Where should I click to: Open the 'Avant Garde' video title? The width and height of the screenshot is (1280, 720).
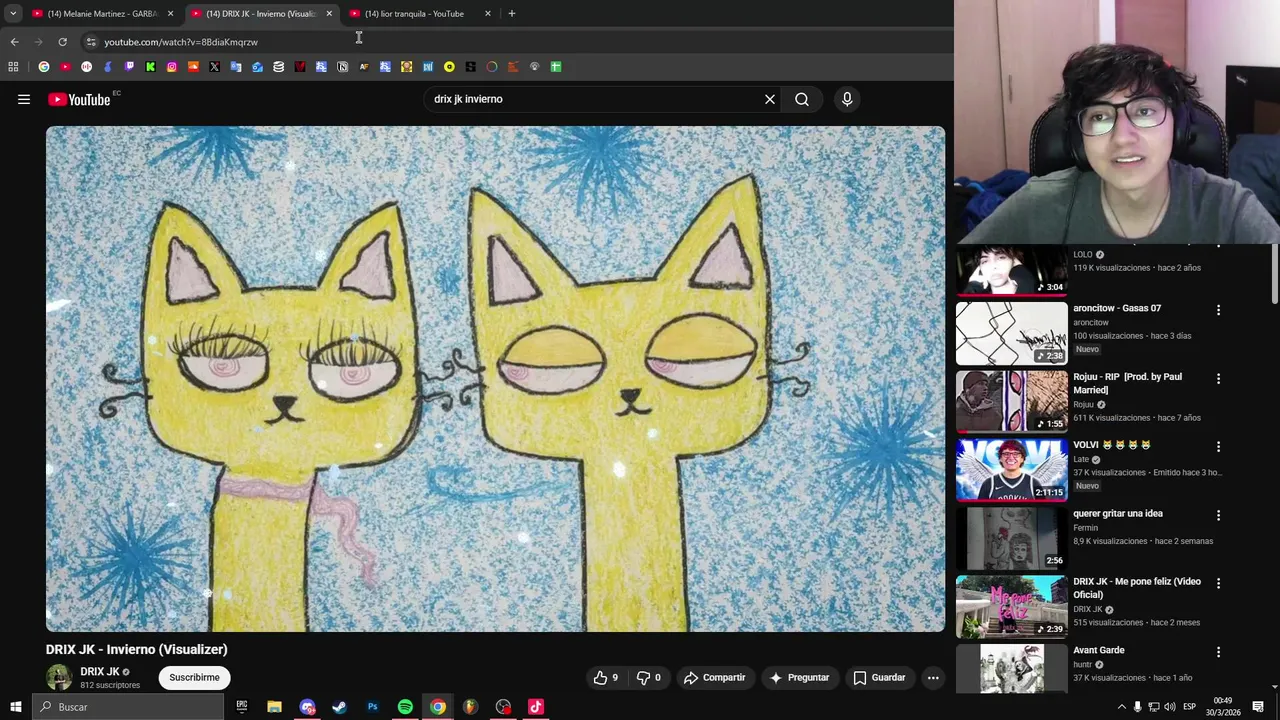(x=1098, y=650)
